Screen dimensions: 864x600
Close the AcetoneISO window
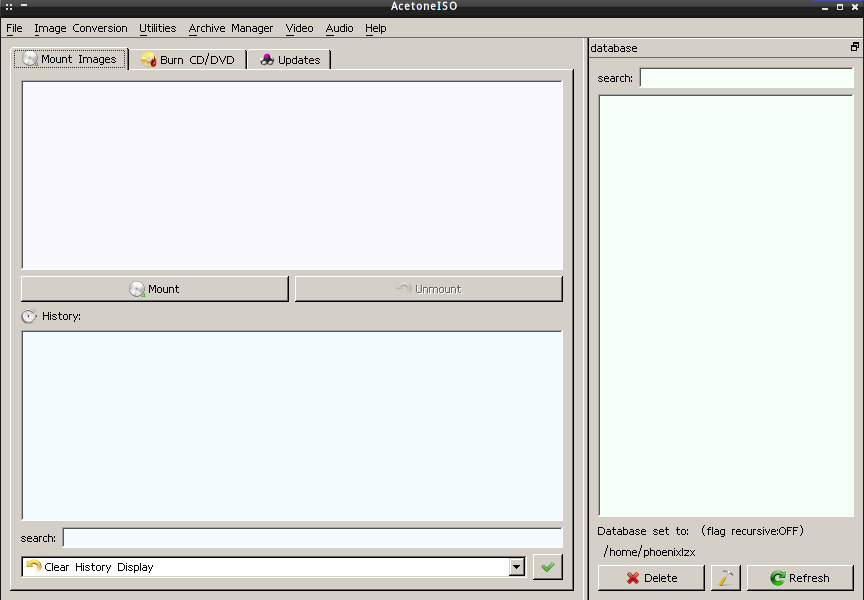pyautogui.click(x=855, y=7)
